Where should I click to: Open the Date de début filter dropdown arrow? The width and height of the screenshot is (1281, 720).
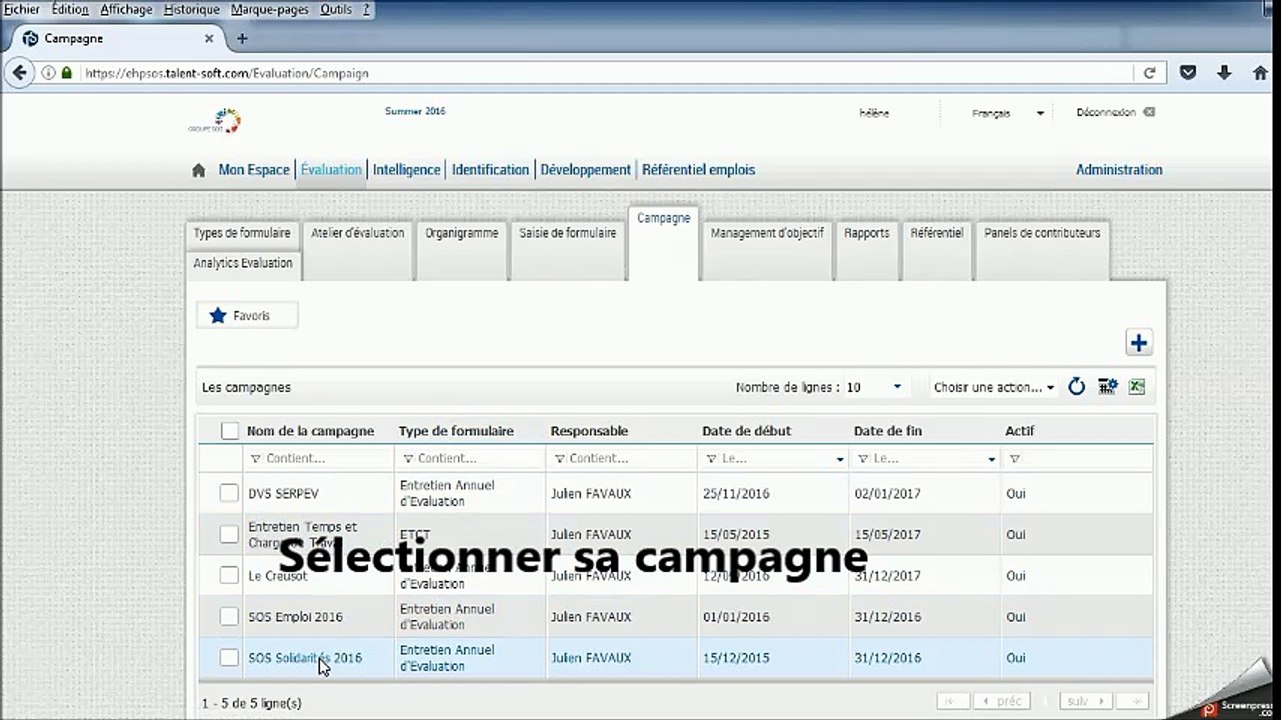pos(840,460)
